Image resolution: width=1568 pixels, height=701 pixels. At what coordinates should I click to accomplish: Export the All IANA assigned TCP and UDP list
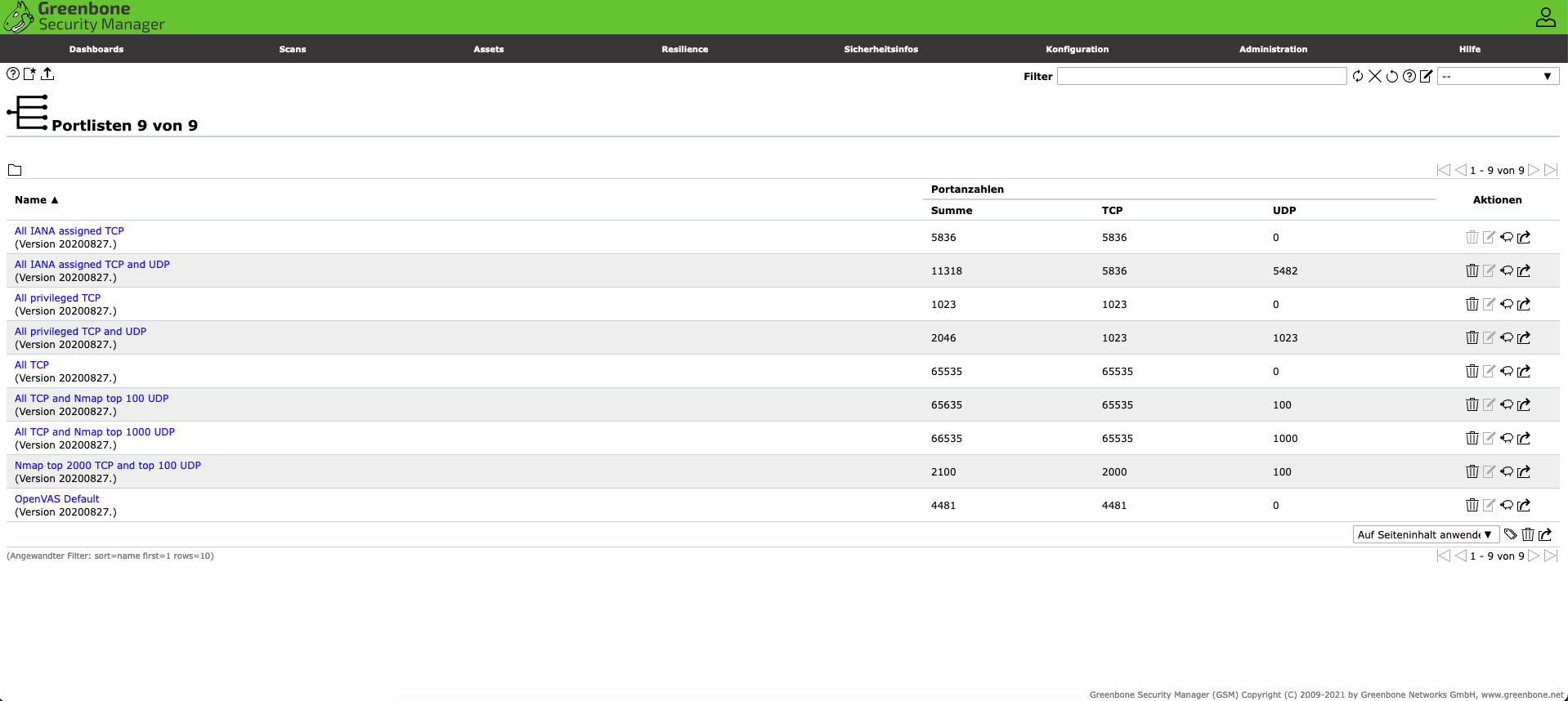(x=1524, y=270)
